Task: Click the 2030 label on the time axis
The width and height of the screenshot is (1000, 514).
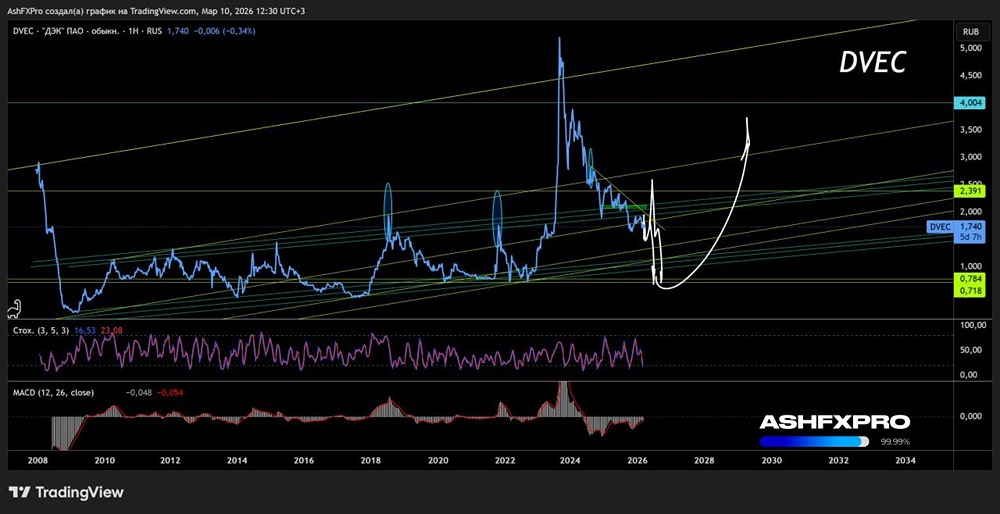Action: (771, 460)
